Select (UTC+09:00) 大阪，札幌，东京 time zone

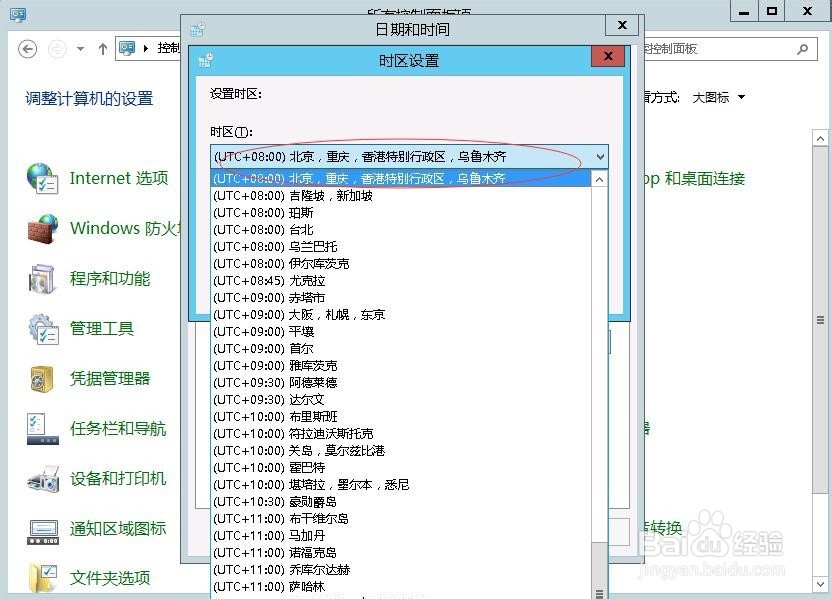click(401, 315)
